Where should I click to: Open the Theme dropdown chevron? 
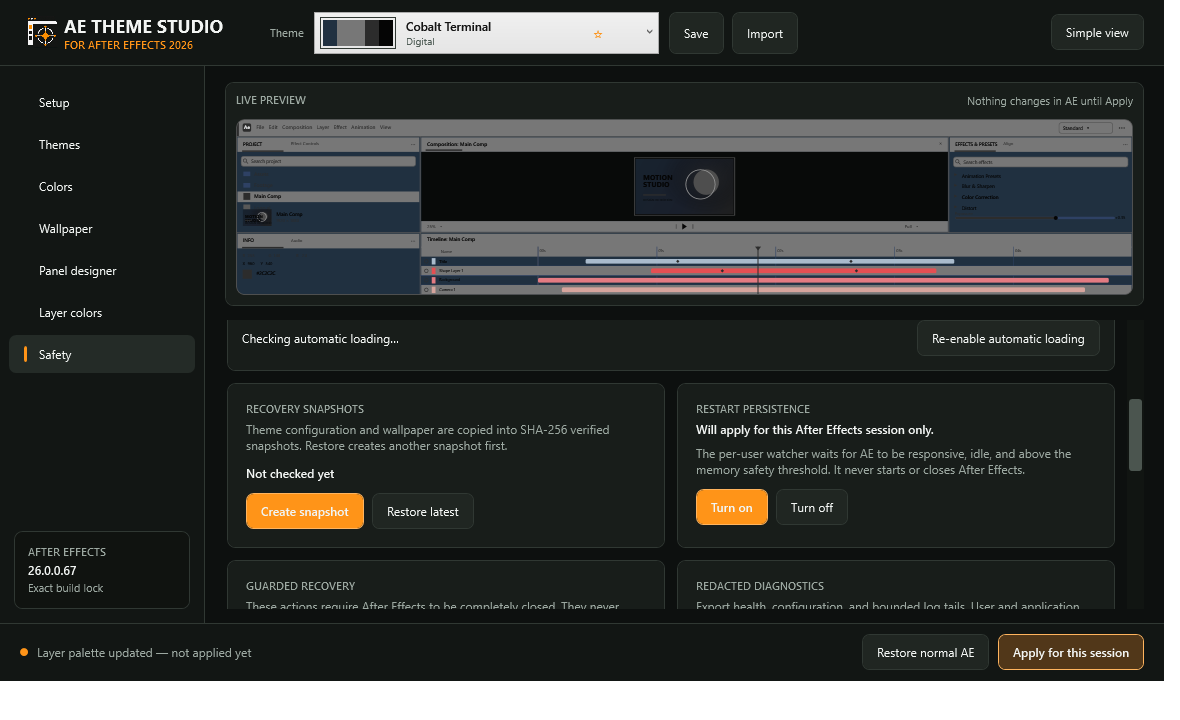(649, 32)
